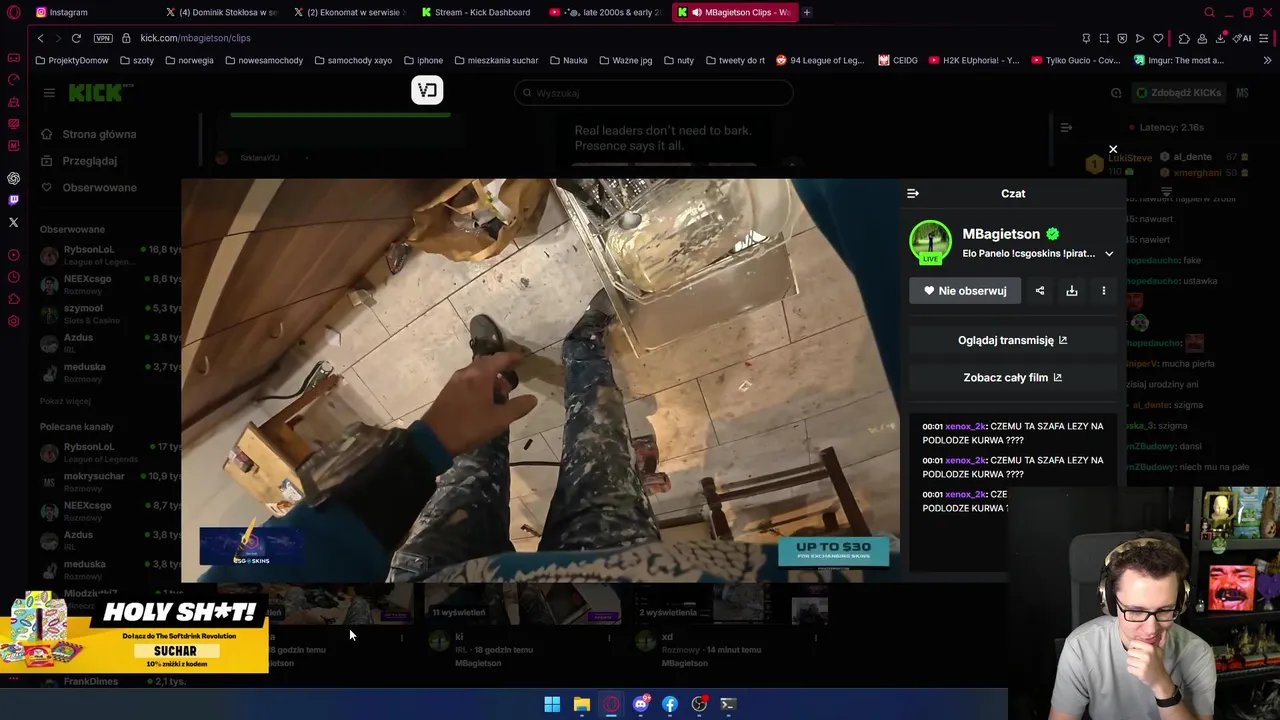
Task: Go to Strona główna in sidebar
Action: pyautogui.click(x=99, y=134)
